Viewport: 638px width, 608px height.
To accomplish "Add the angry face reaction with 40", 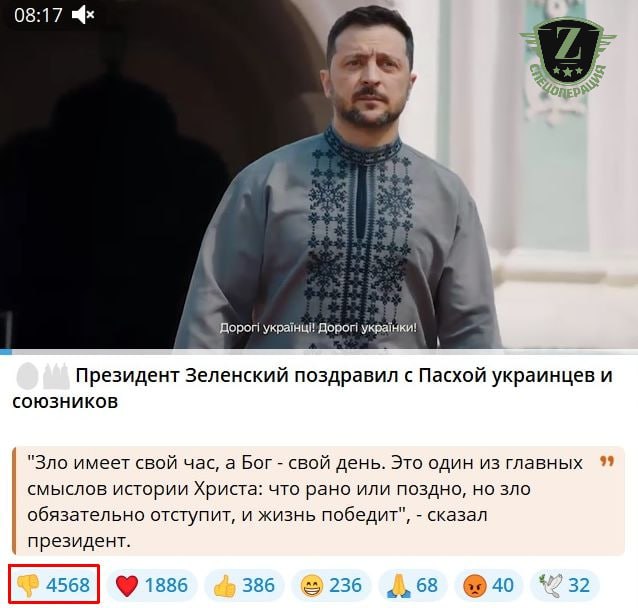I will pos(489,585).
